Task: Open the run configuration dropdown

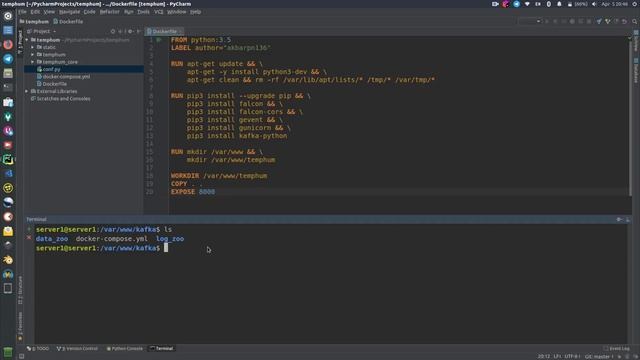Action: (530, 21)
